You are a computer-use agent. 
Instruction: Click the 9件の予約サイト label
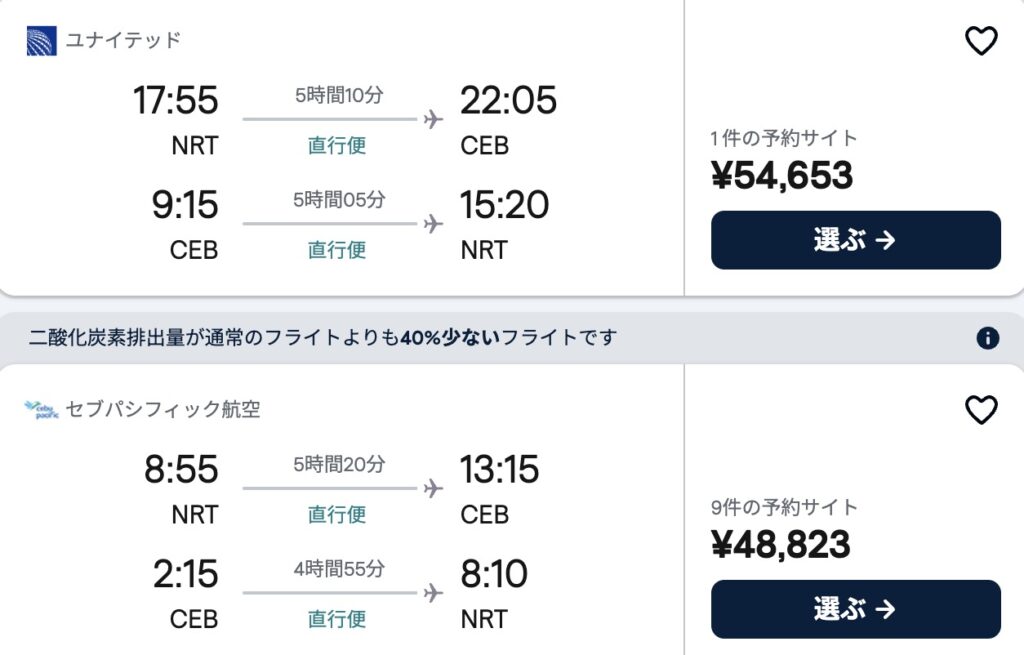[x=784, y=507]
